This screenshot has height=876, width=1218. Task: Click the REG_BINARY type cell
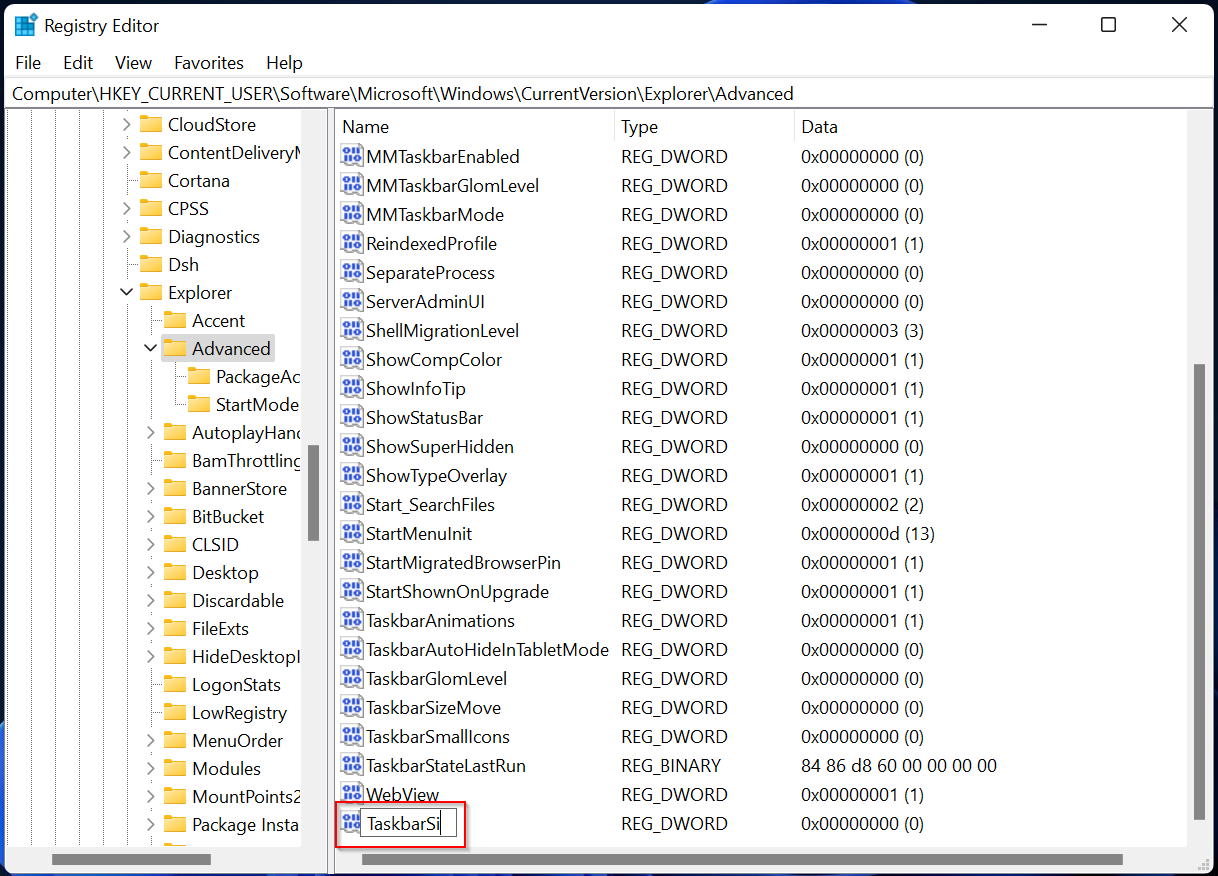pos(671,765)
